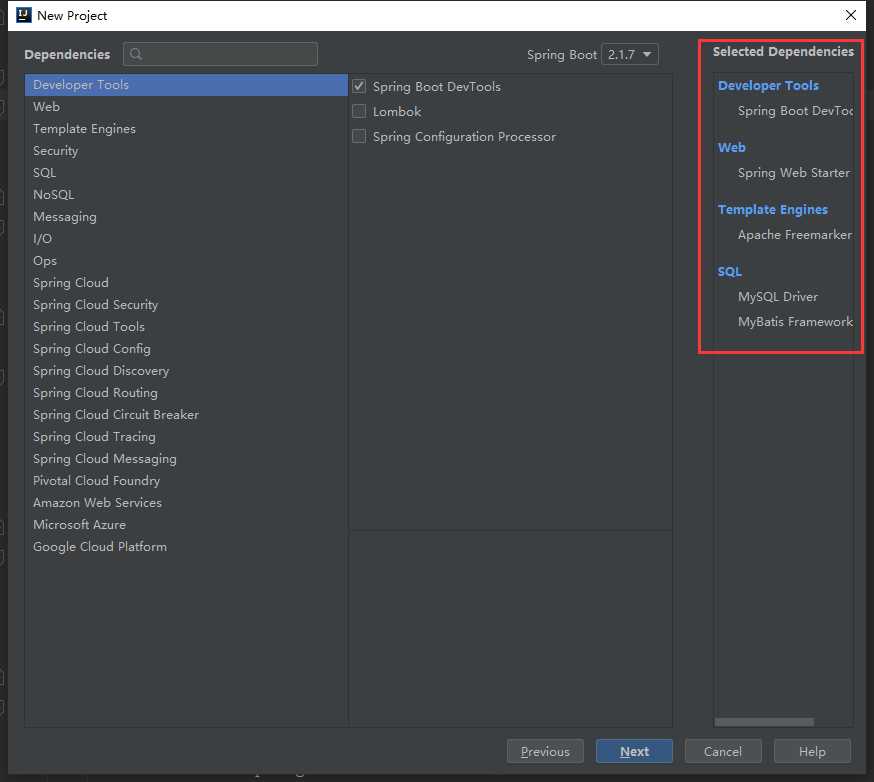This screenshot has height=782, width=874.
Task: Choose the SQL category in list
Action: point(186,173)
